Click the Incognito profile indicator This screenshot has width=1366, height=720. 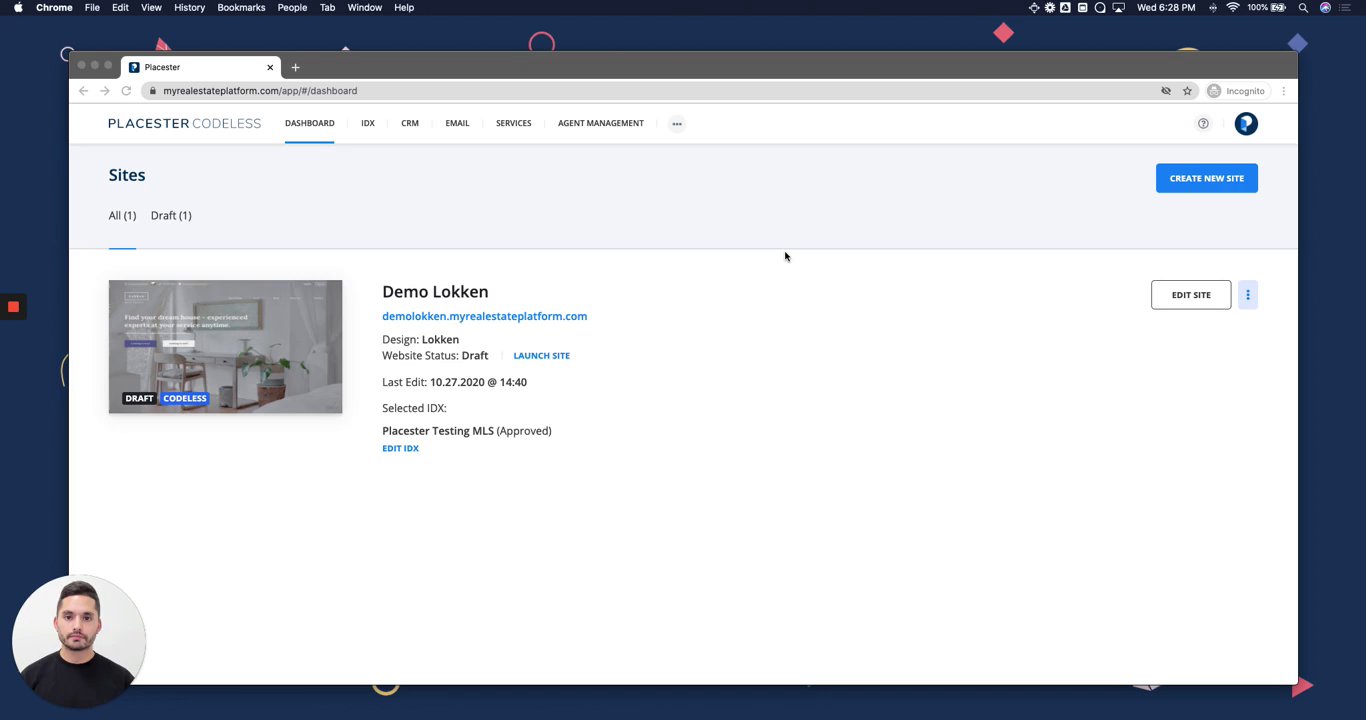click(x=1236, y=91)
